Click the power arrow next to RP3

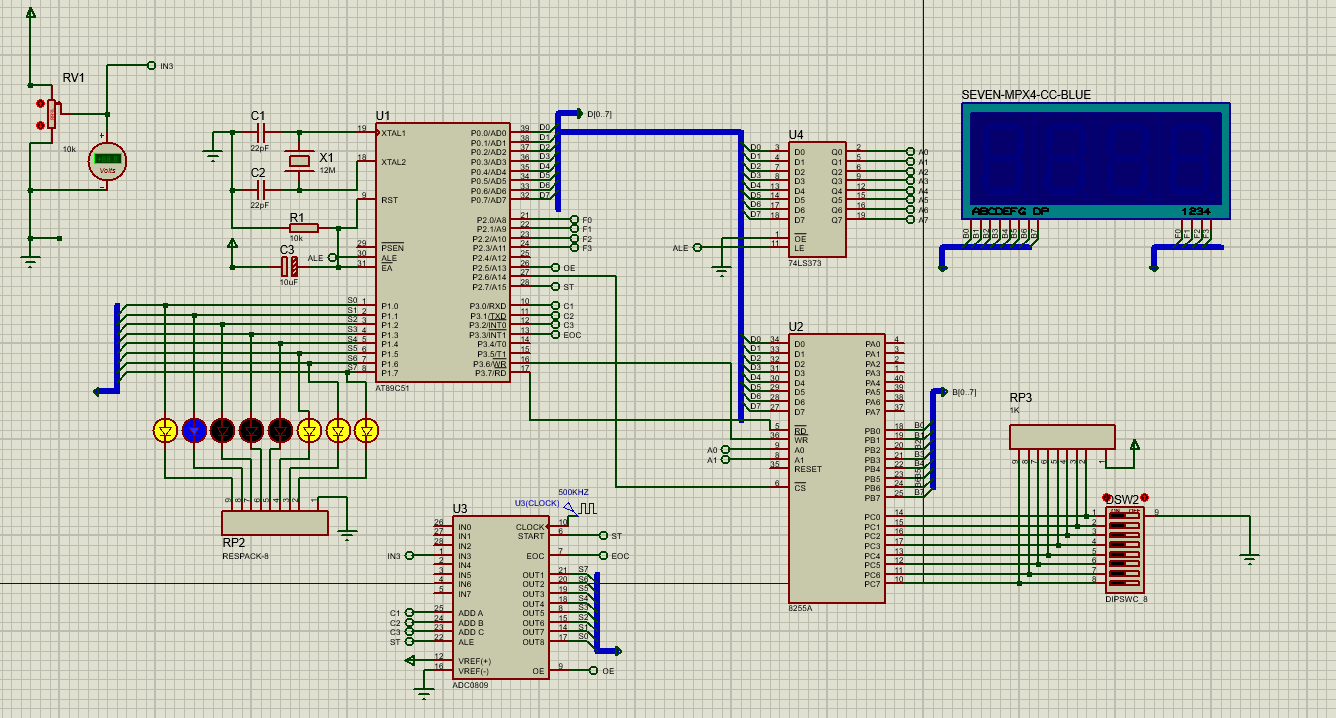(x=1134, y=444)
